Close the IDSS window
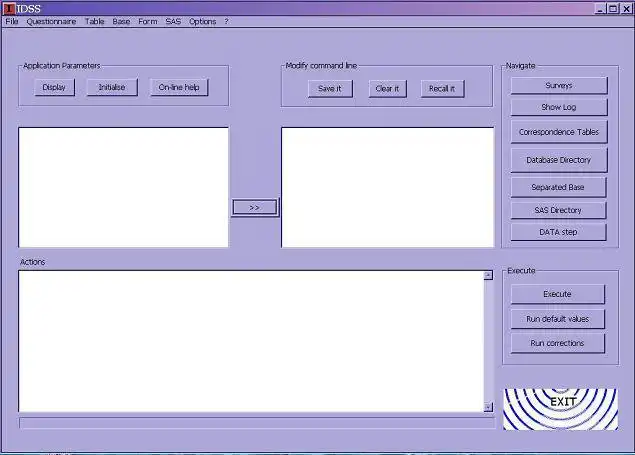Viewport: 635px width, 455px height. (x=626, y=9)
